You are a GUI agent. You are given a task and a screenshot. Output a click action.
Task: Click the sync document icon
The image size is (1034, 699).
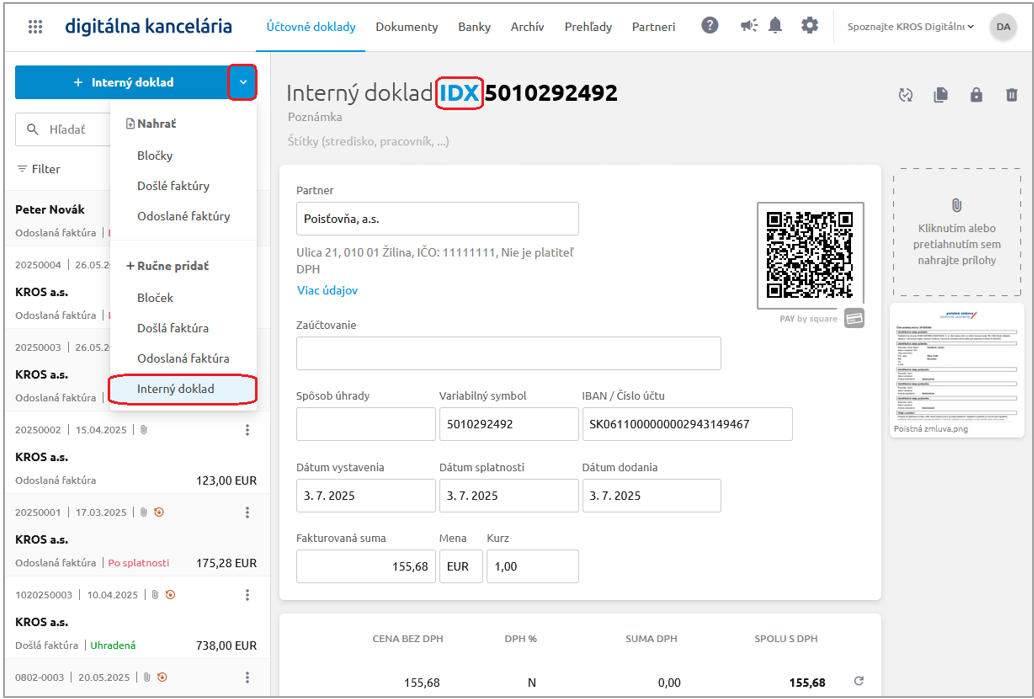[x=906, y=95]
